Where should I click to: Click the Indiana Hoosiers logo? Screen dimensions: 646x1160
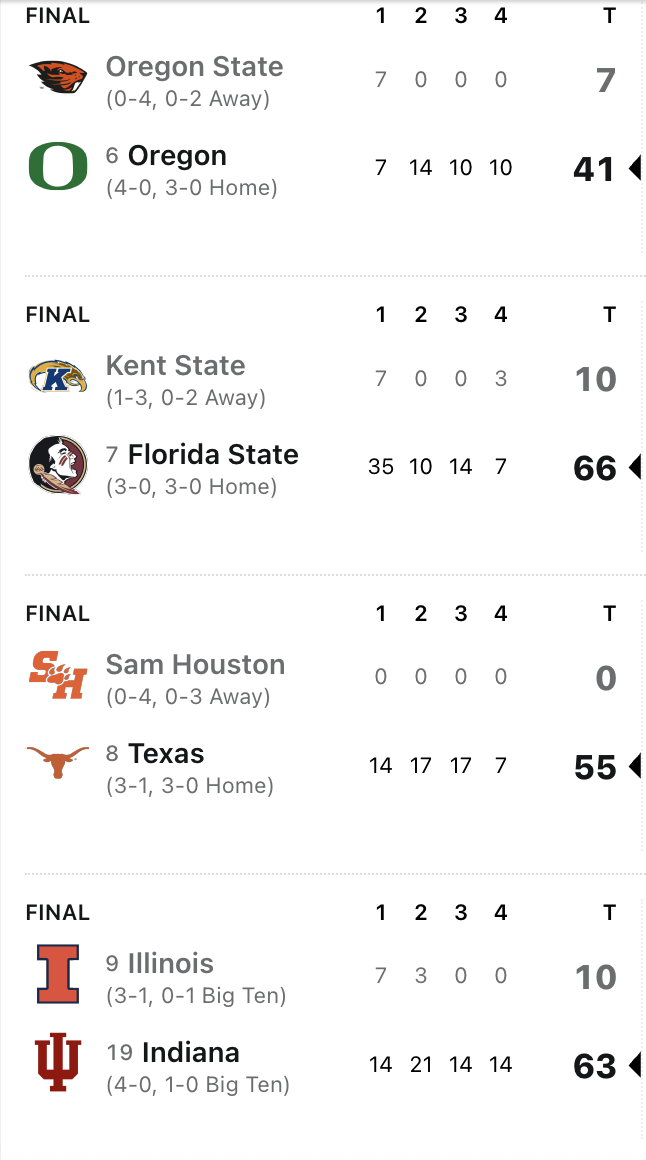[57, 1063]
